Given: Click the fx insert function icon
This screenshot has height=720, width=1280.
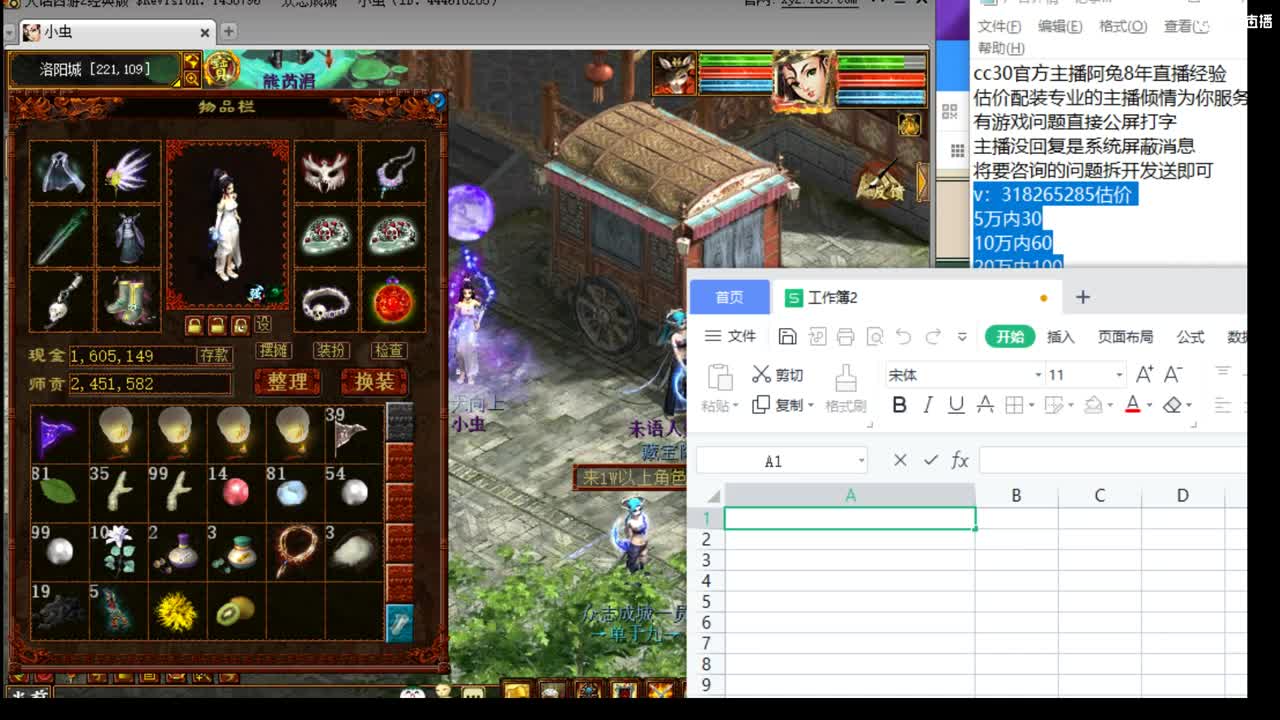Looking at the screenshot, I should click(x=960, y=460).
